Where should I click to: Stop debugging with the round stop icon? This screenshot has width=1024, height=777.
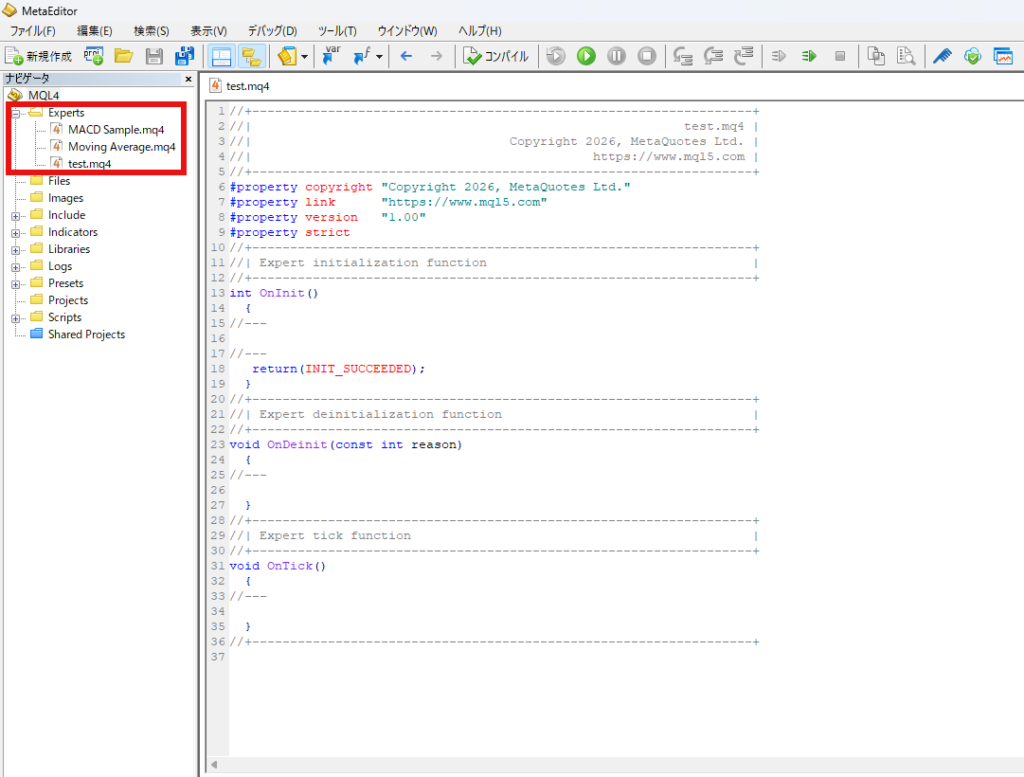[x=647, y=56]
